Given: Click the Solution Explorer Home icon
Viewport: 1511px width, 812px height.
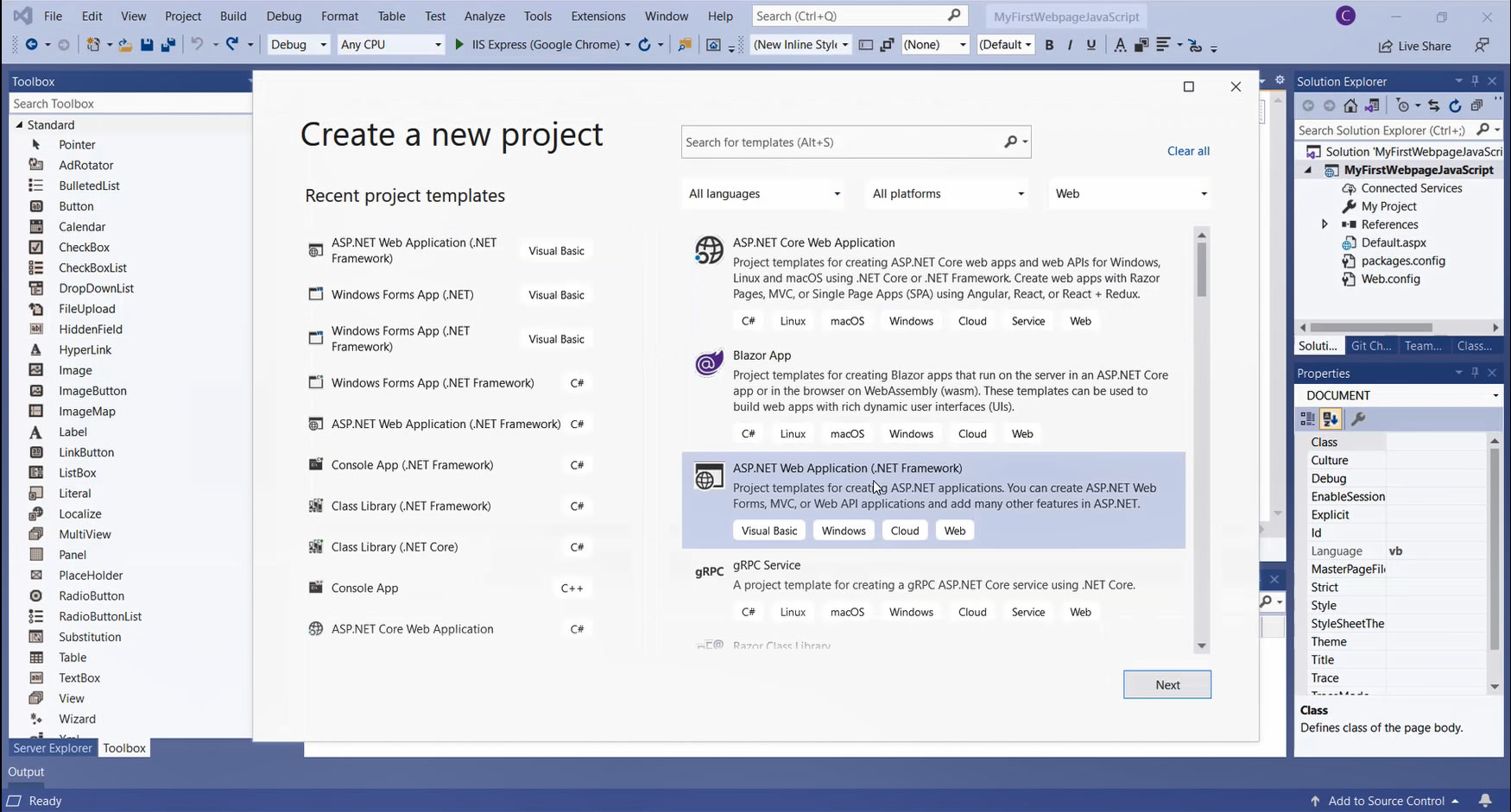Looking at the screenshot, I should click(1350, 105).
